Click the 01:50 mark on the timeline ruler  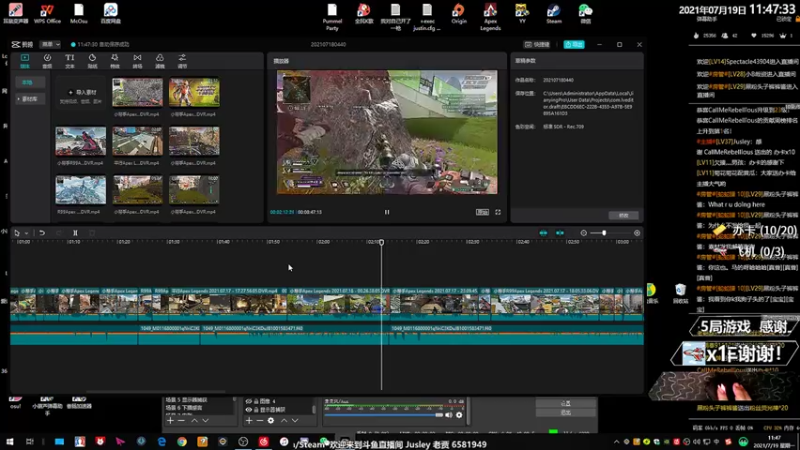coord(273,242)
